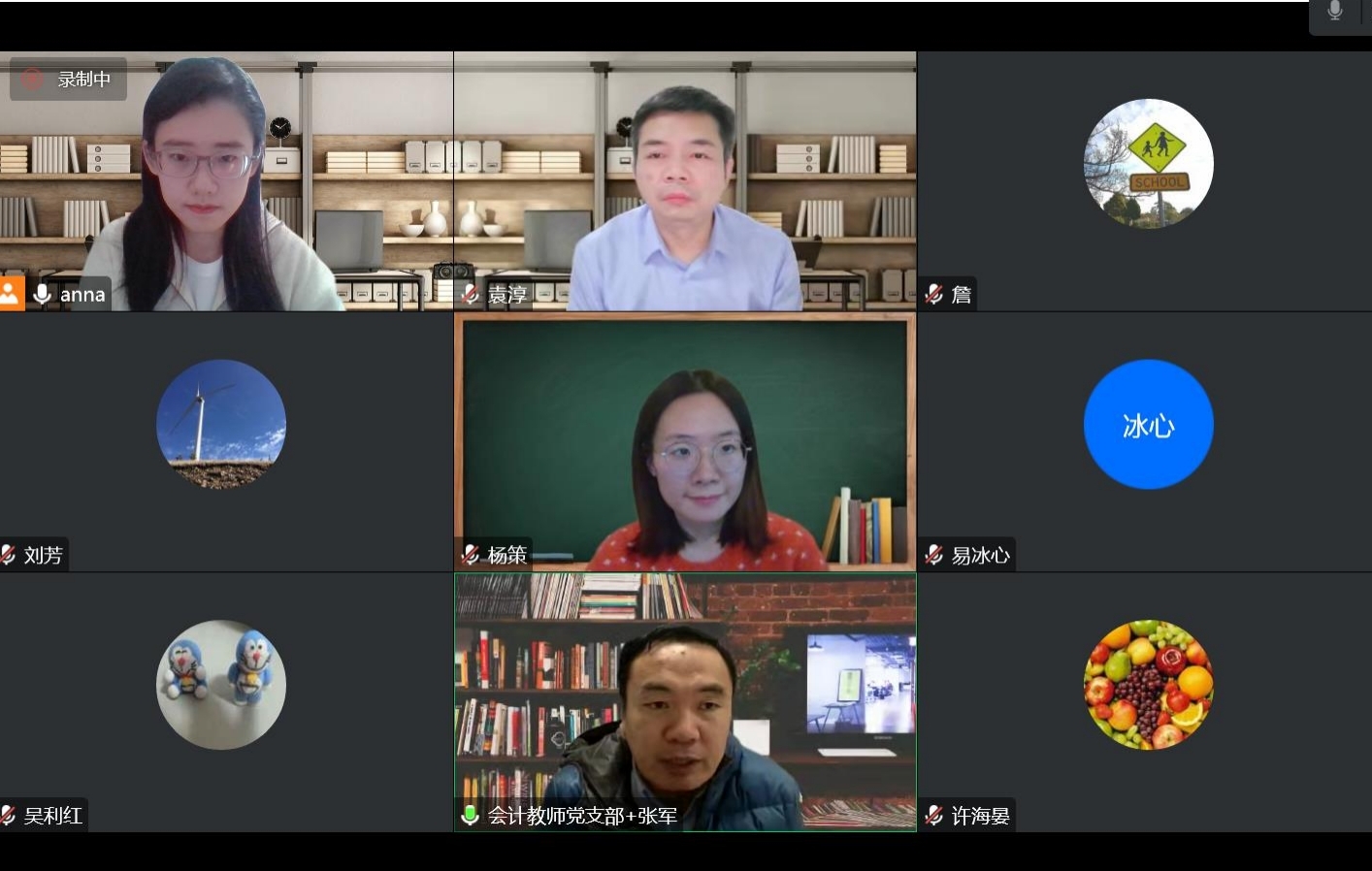
Task: Click green active microphone of 张军
Action: pyautogui.click(x=471, y=815)
